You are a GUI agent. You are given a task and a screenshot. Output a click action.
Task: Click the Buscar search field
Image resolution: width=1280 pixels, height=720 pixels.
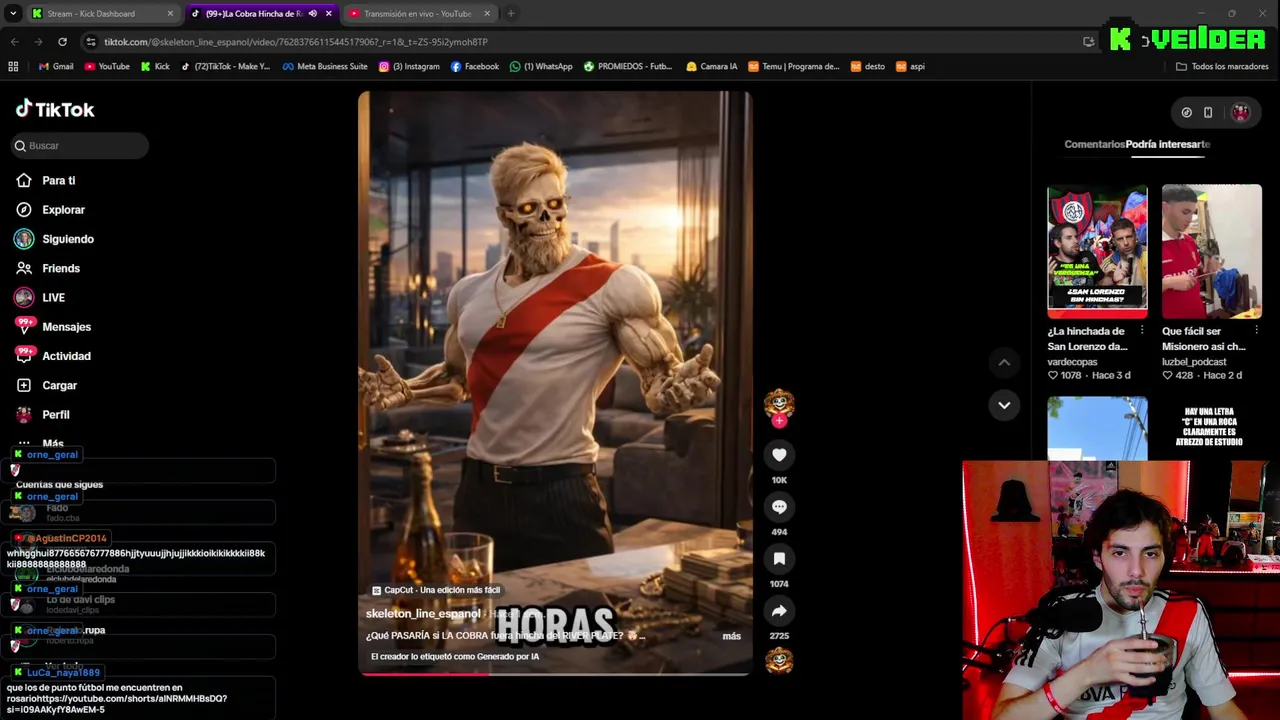(x=80, y=146)
